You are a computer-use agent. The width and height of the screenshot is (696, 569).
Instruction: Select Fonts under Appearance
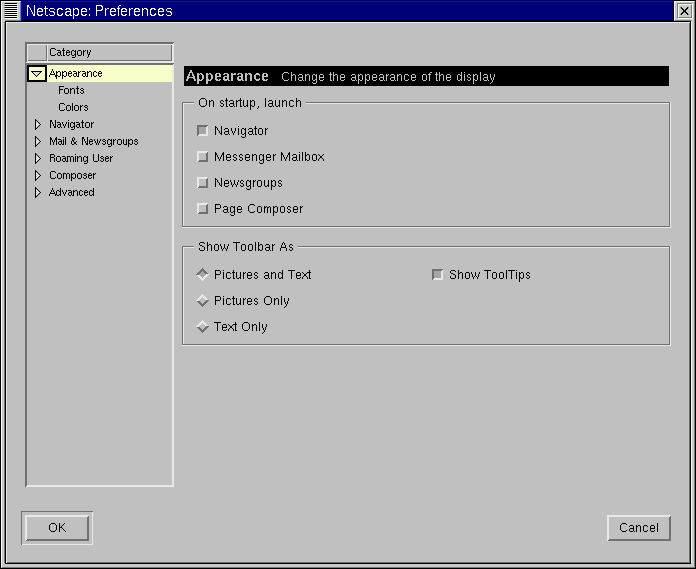click(71, 90)
